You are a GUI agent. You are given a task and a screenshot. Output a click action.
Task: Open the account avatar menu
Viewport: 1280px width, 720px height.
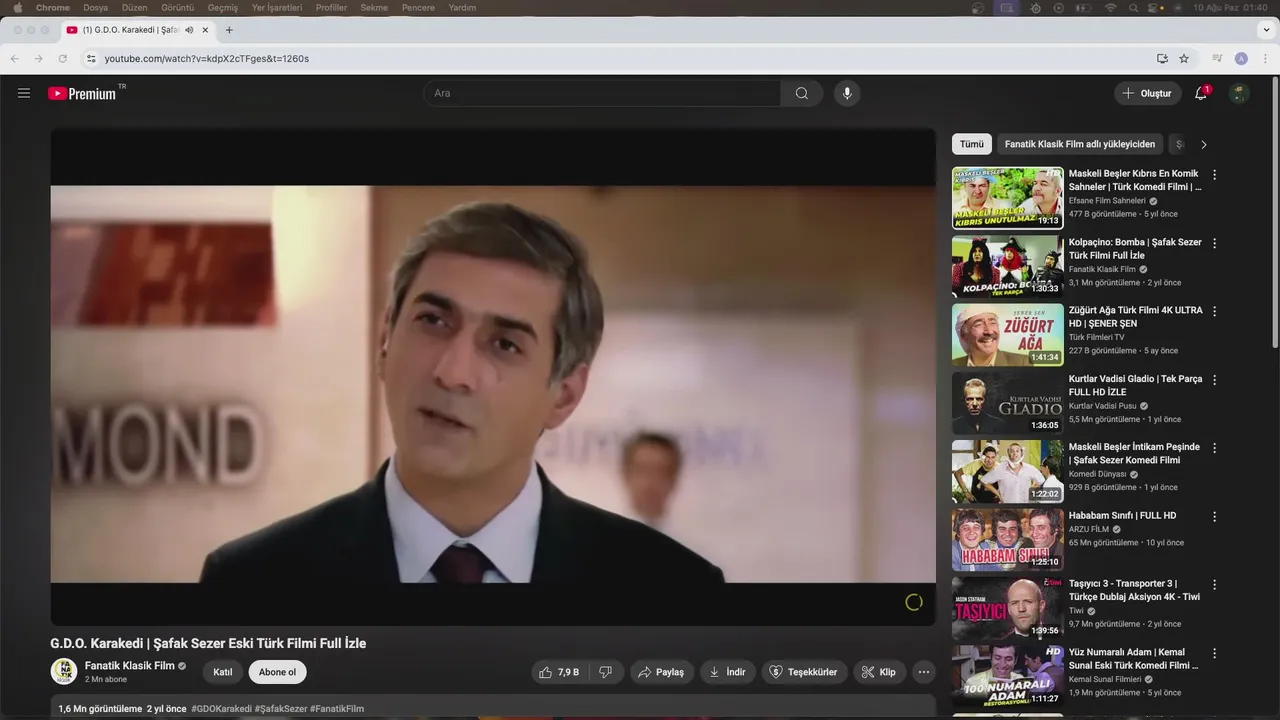pyautogui.click(x=1239, y=93)
